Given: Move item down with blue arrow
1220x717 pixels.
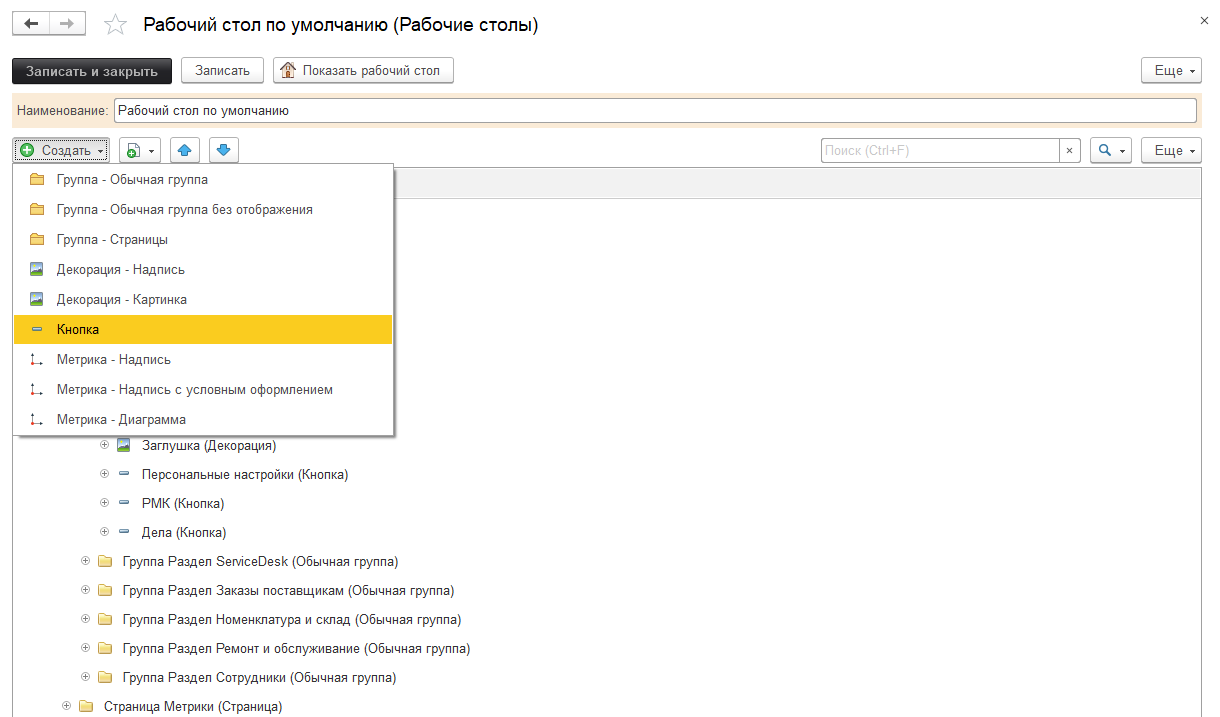Looking at the screenshot, I should pyautogui.click(x=223, y=150).
